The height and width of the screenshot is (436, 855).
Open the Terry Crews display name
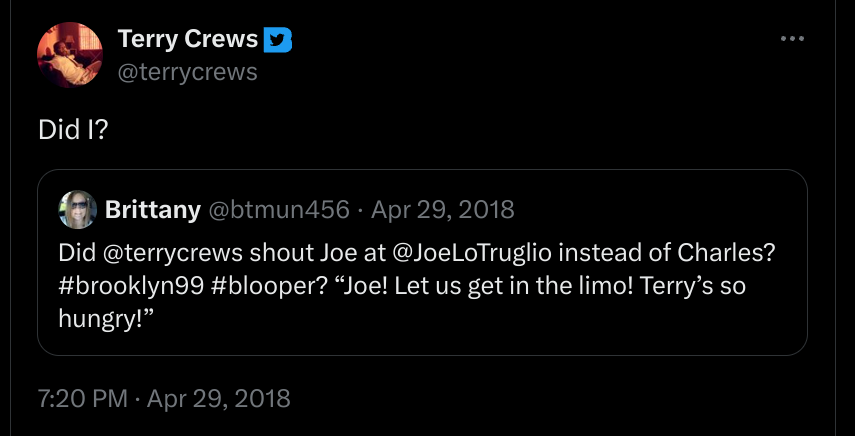pos(187,40)
